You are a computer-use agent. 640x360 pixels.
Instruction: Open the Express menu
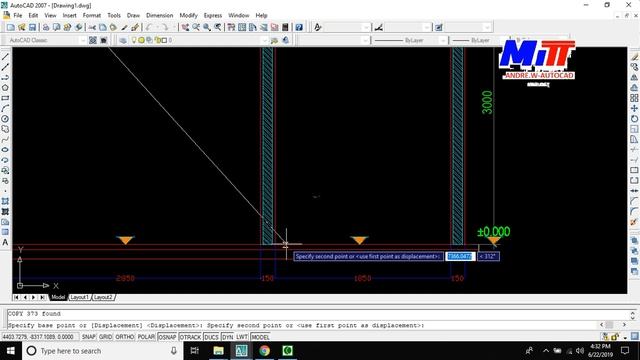coord(213,15)
